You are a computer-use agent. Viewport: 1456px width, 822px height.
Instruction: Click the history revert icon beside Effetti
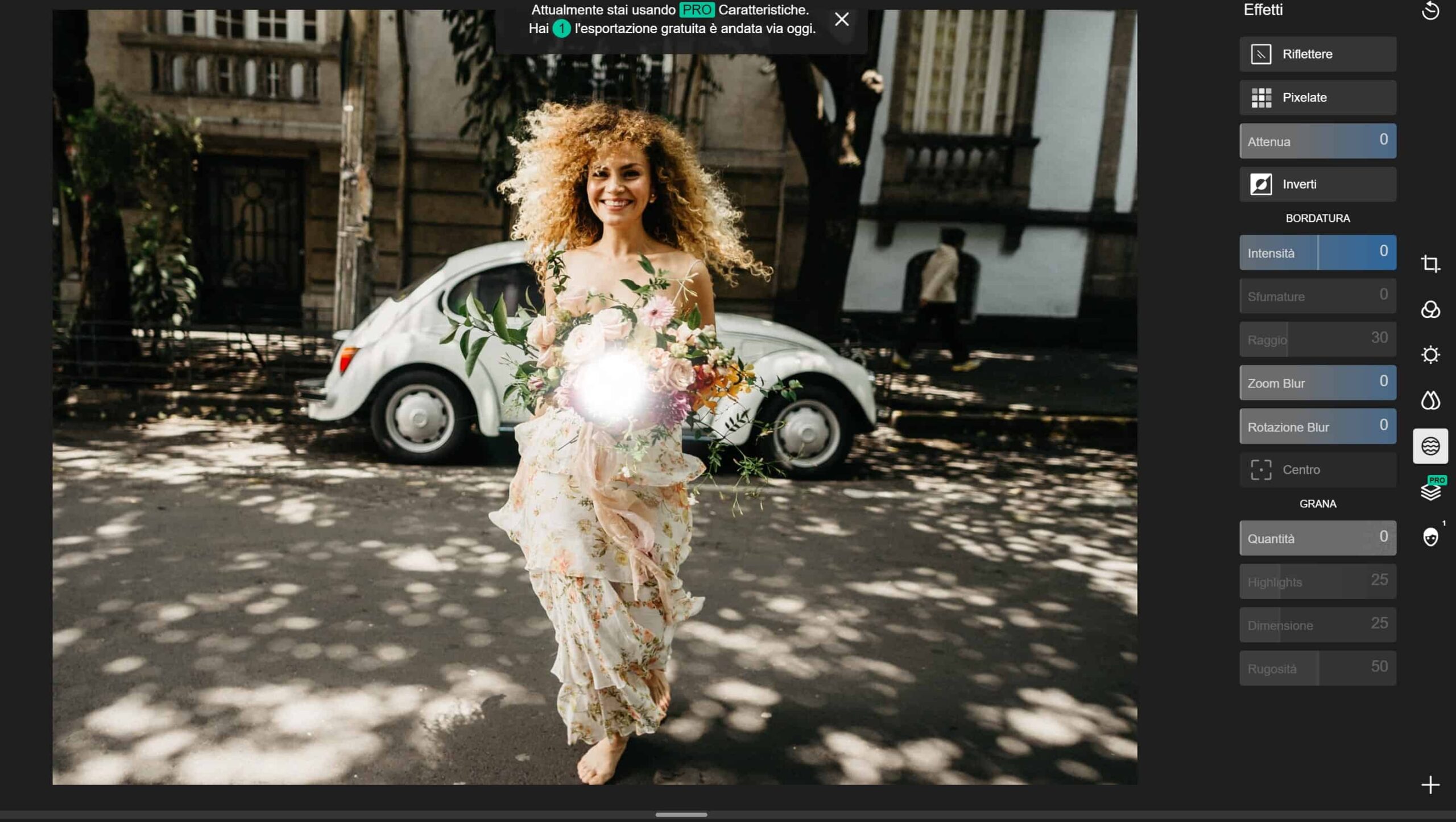click(1430, 10)
